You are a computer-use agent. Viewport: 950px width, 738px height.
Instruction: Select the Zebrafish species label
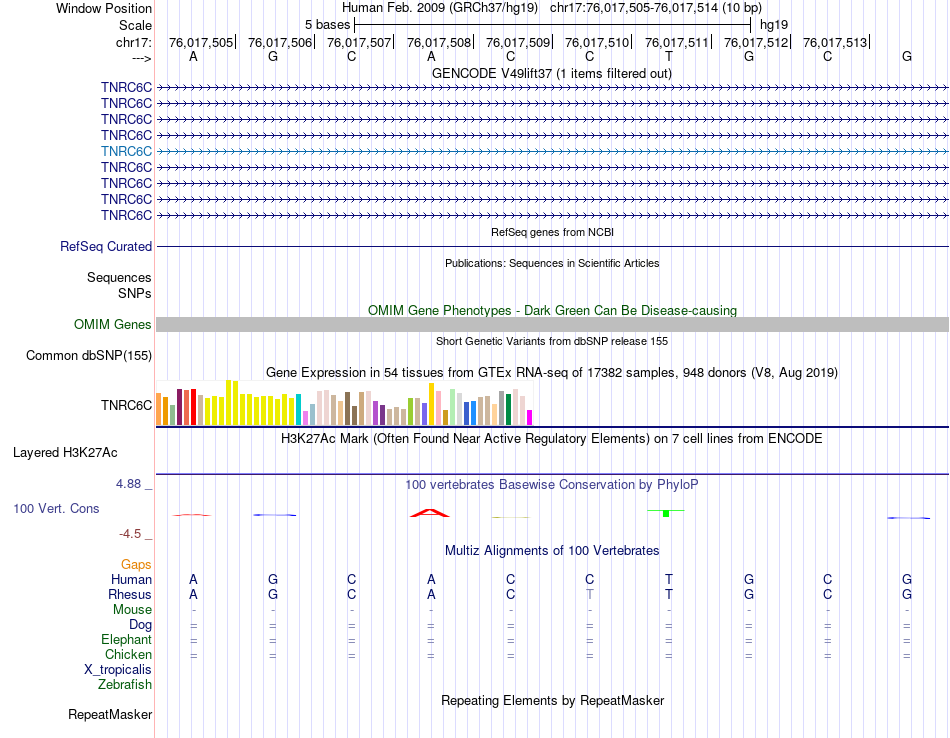(x=125, y=685)
